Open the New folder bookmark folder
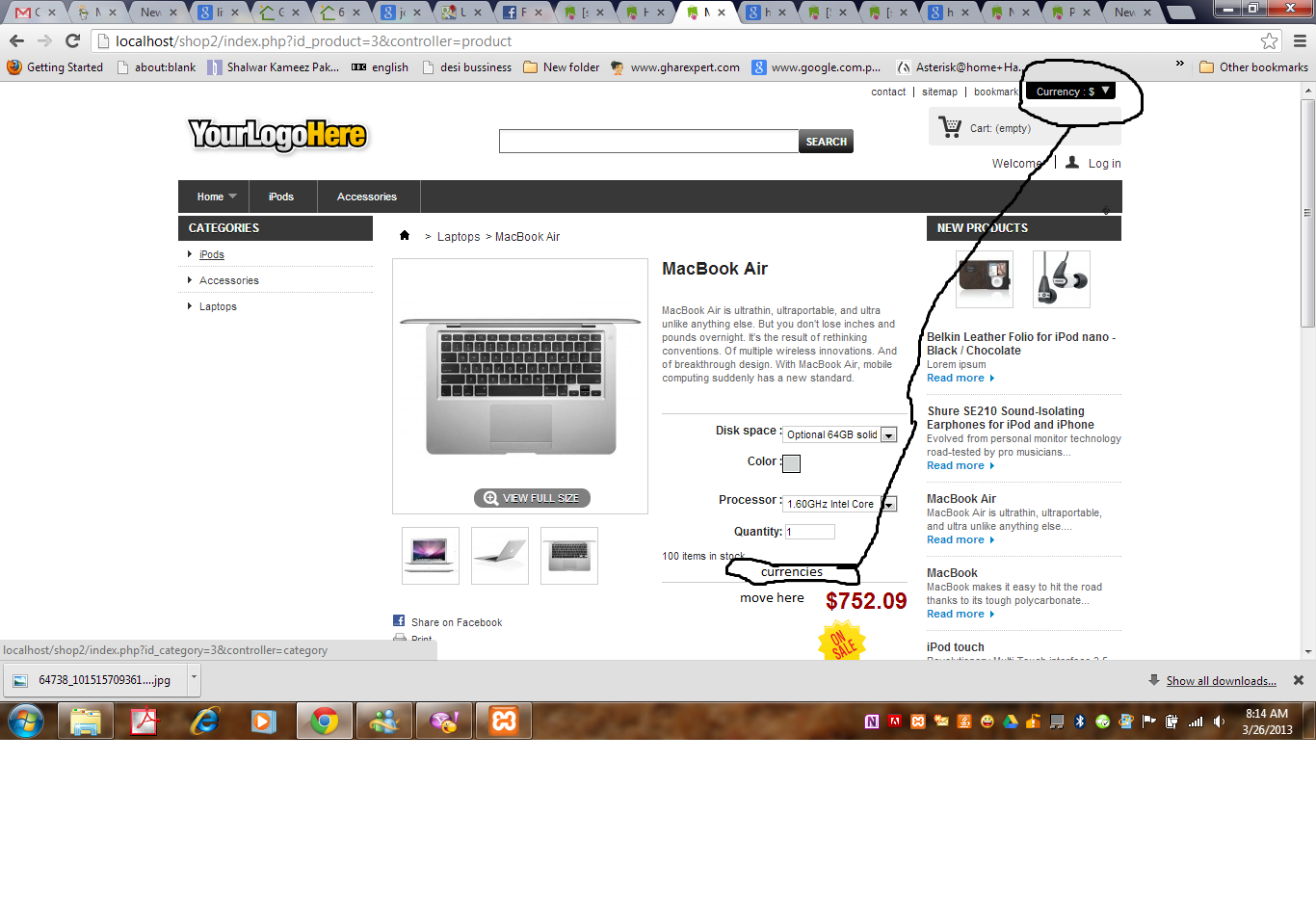Viewport: 1316px width, 919px height. pos(562,67)
